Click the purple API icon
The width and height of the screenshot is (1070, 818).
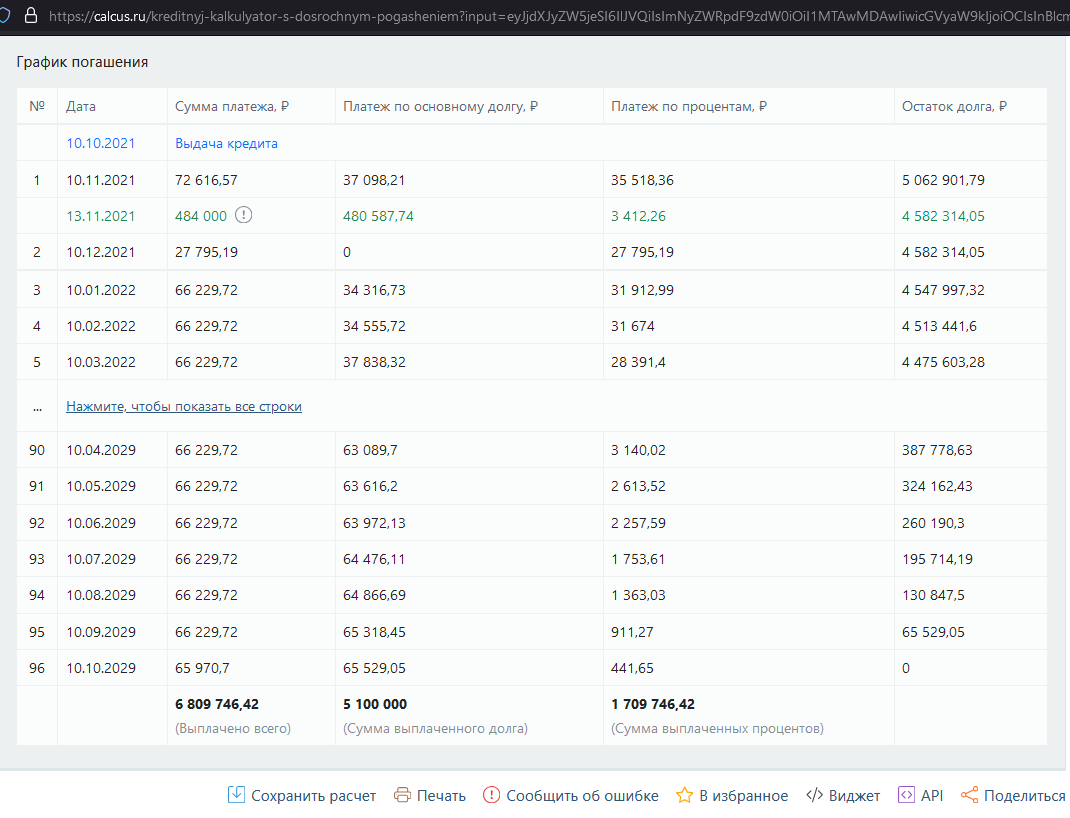906,795
